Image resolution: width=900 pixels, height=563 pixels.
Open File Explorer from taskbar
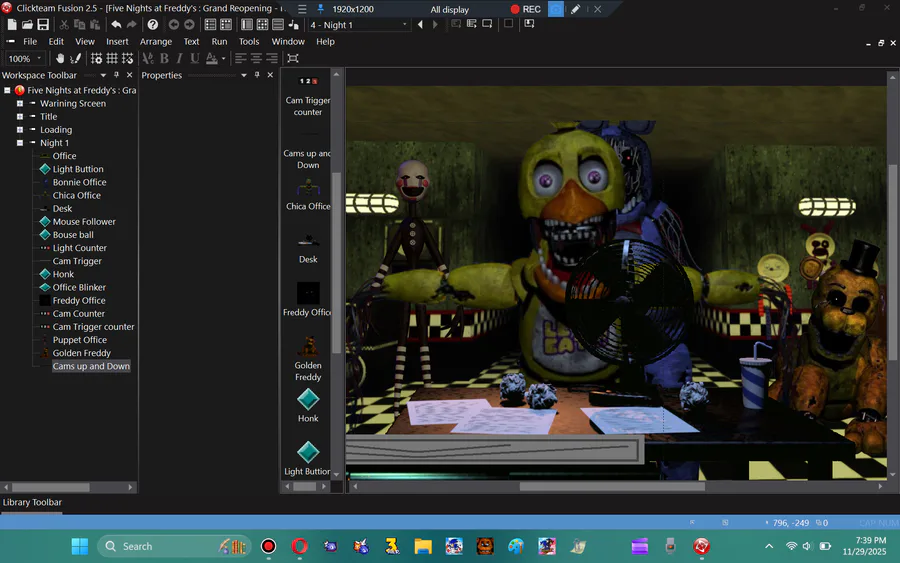(x=423, y=546)
